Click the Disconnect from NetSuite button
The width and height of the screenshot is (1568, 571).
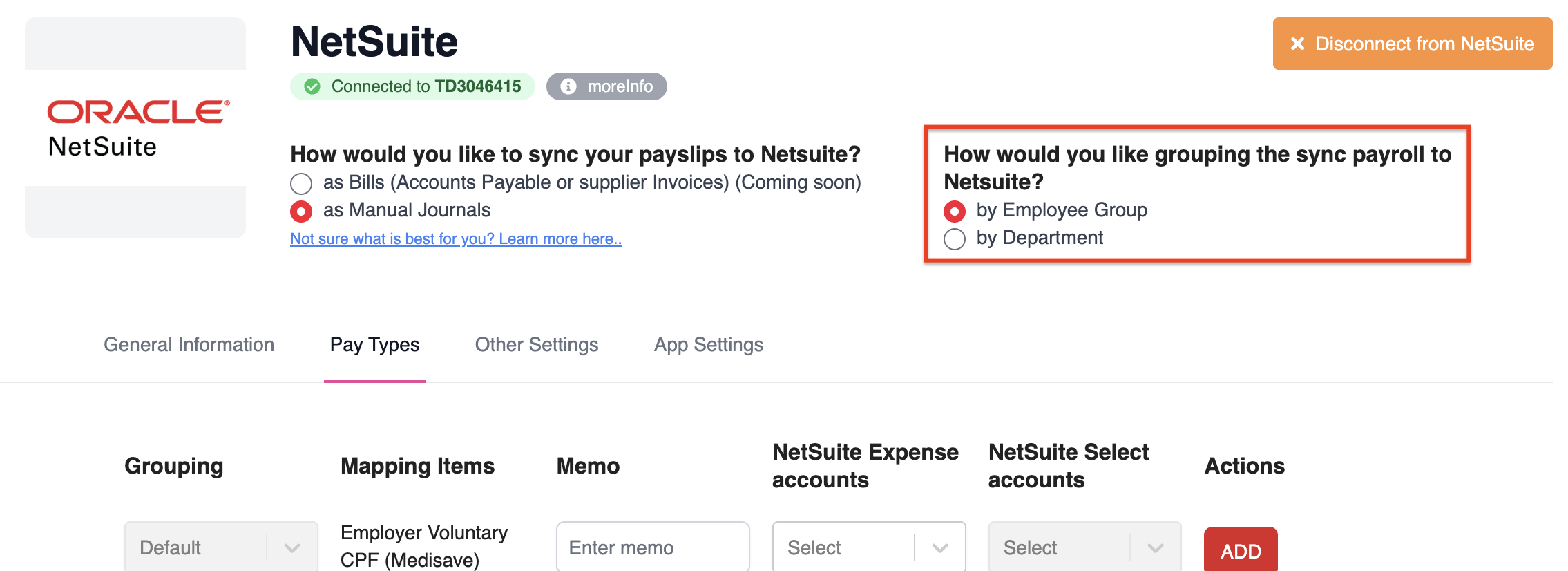coord(1413,44)
